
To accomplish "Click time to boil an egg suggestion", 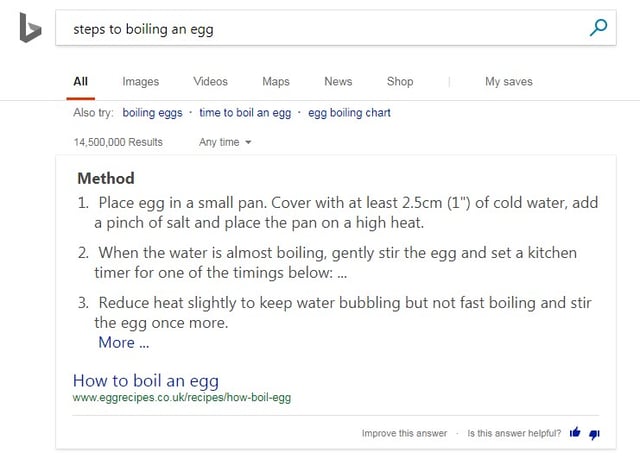I will coord(245,113).
